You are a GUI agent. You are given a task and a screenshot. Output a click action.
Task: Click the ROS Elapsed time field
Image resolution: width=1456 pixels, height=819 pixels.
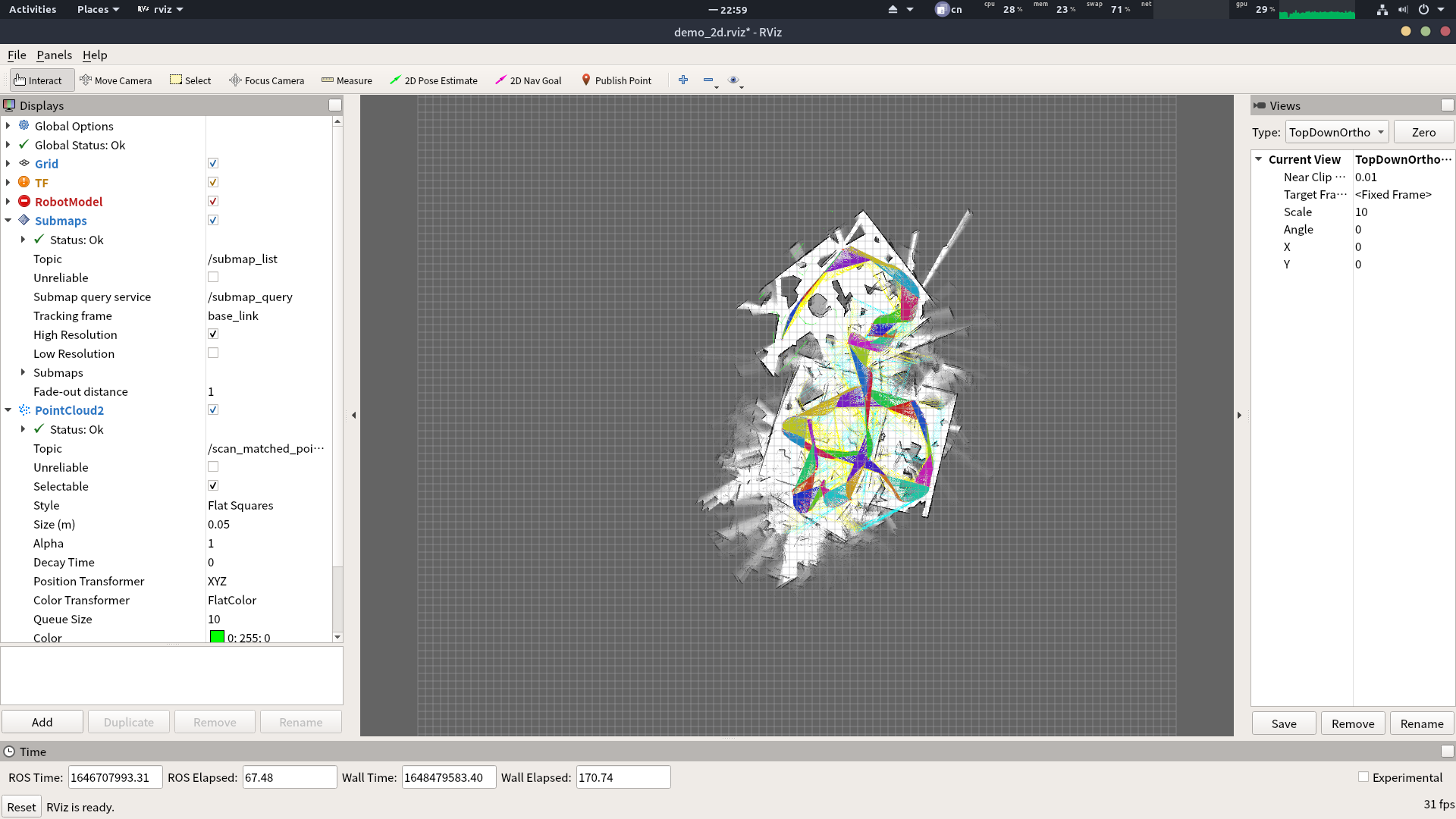290,777
